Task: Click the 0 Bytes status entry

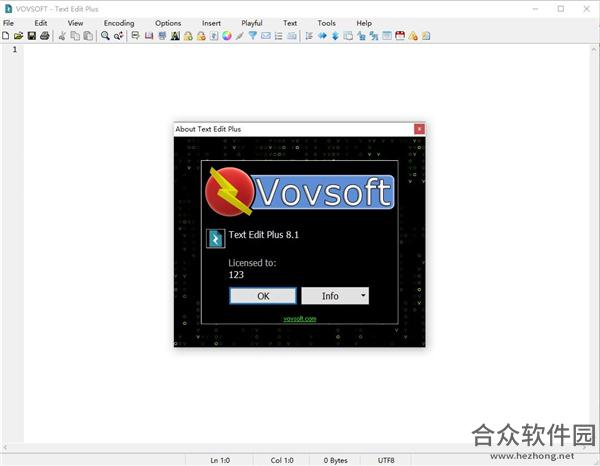Action: coord(335,460)
